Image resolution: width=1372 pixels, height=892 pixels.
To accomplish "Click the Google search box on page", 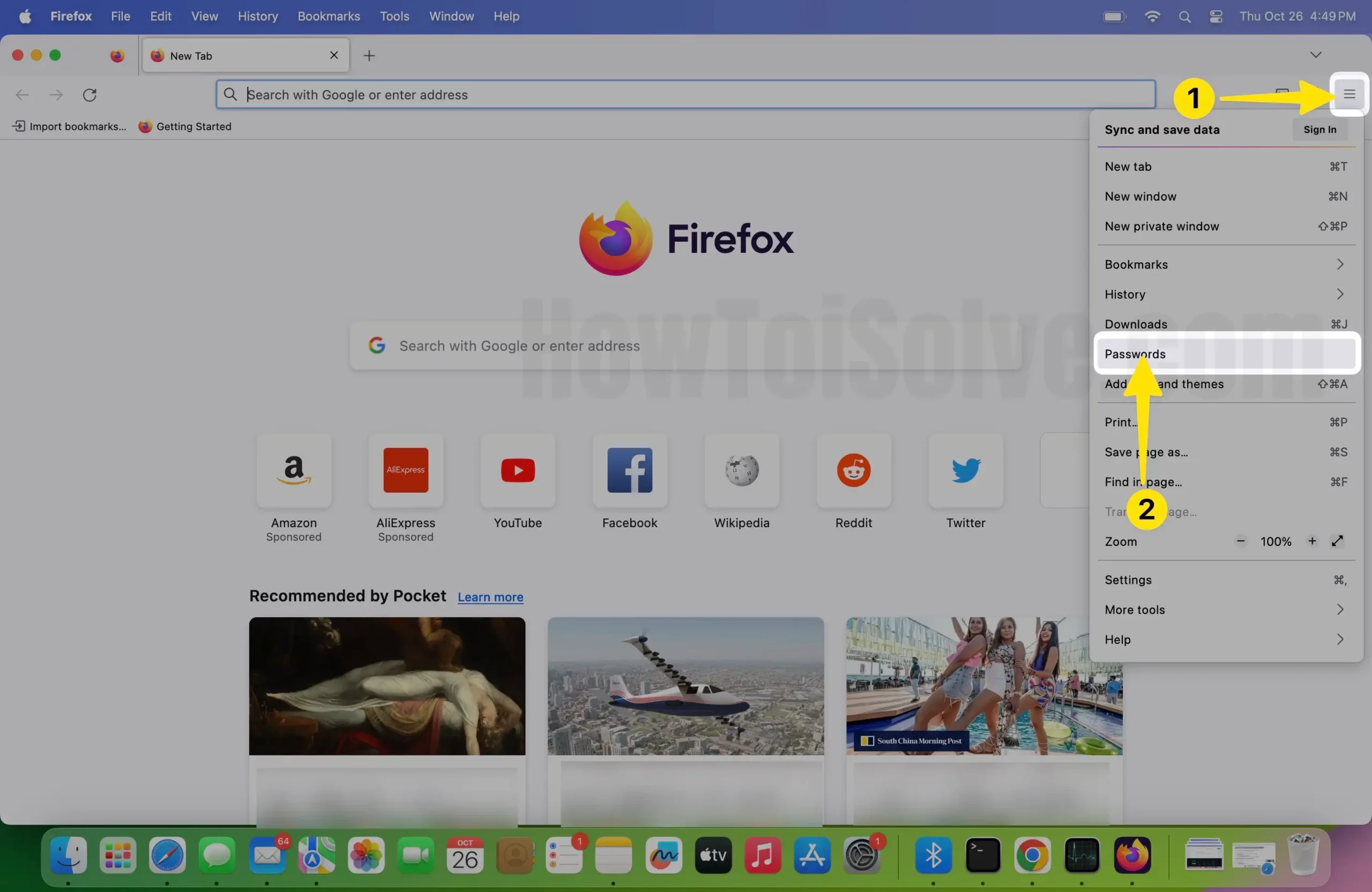I will click(x=685, y=346).
